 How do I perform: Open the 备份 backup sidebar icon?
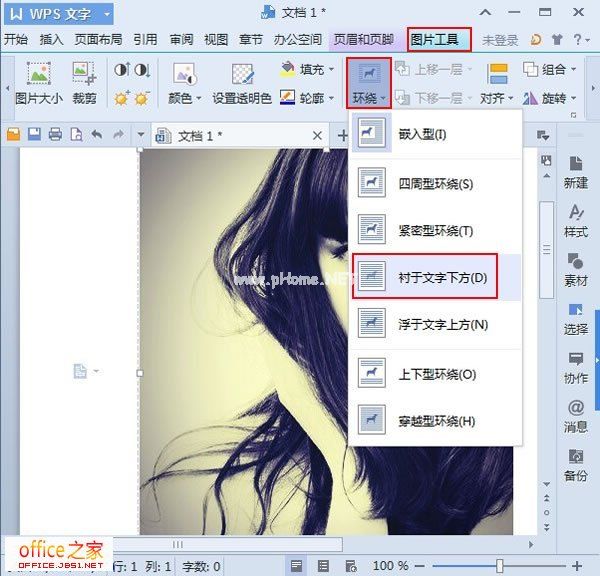pos(576,464)
